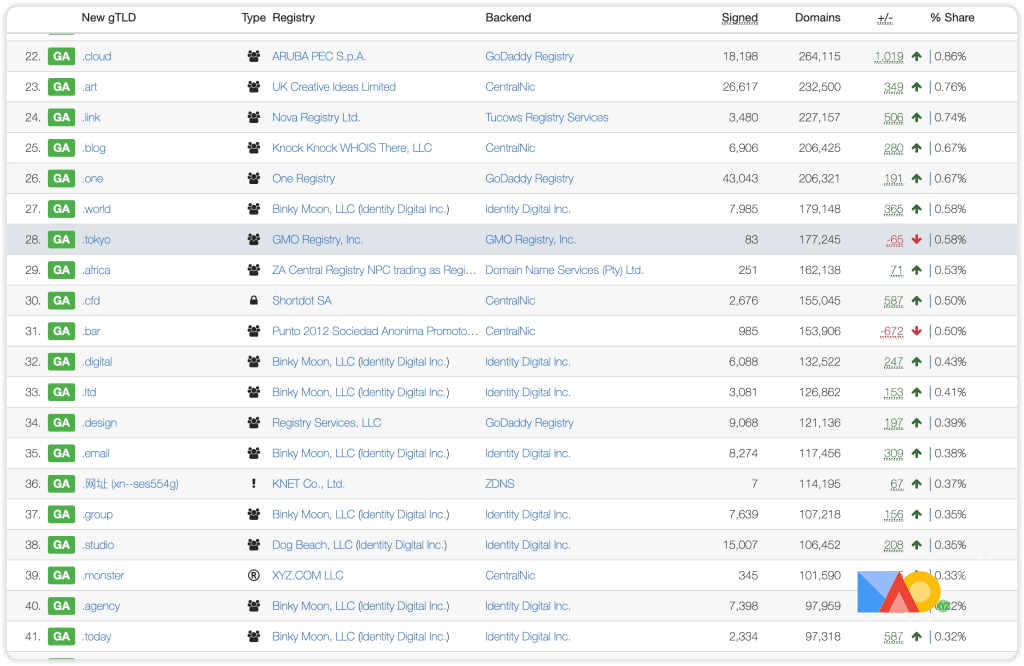Open the .blog gTLD link
The image size is (1024, 666).
click(x=94, y=149)
